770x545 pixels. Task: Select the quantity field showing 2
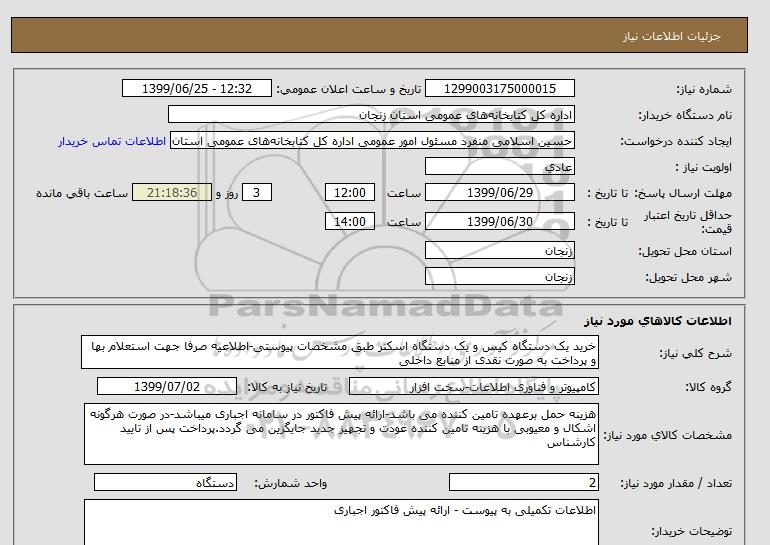pyautogui.click(x=524, y=483)
